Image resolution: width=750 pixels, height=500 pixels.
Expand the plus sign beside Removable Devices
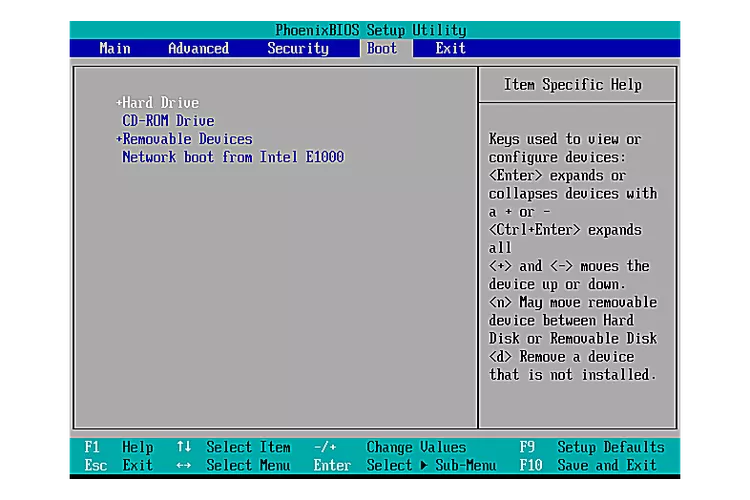pos(119,139)
